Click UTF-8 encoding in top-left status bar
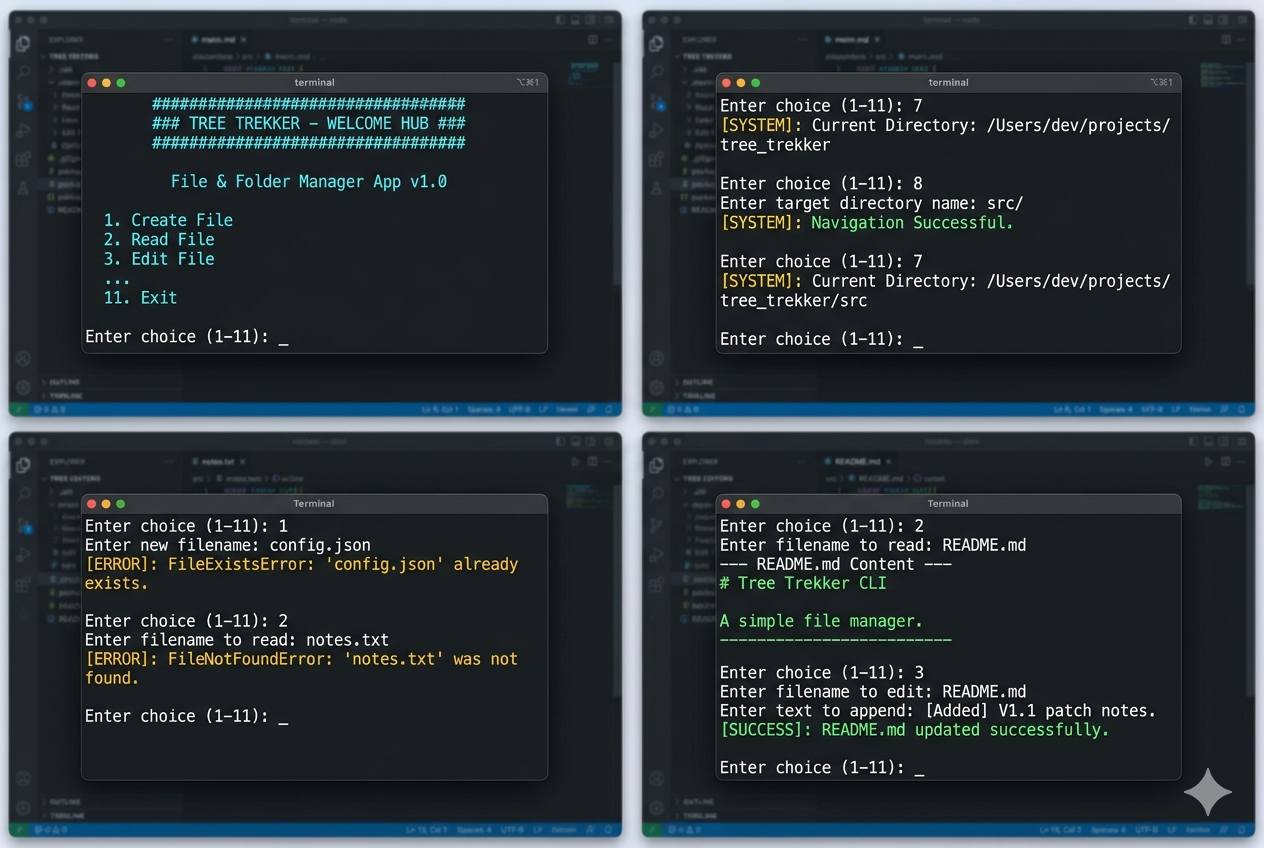This screenshot has width=1264, height=848. point(519,409)
